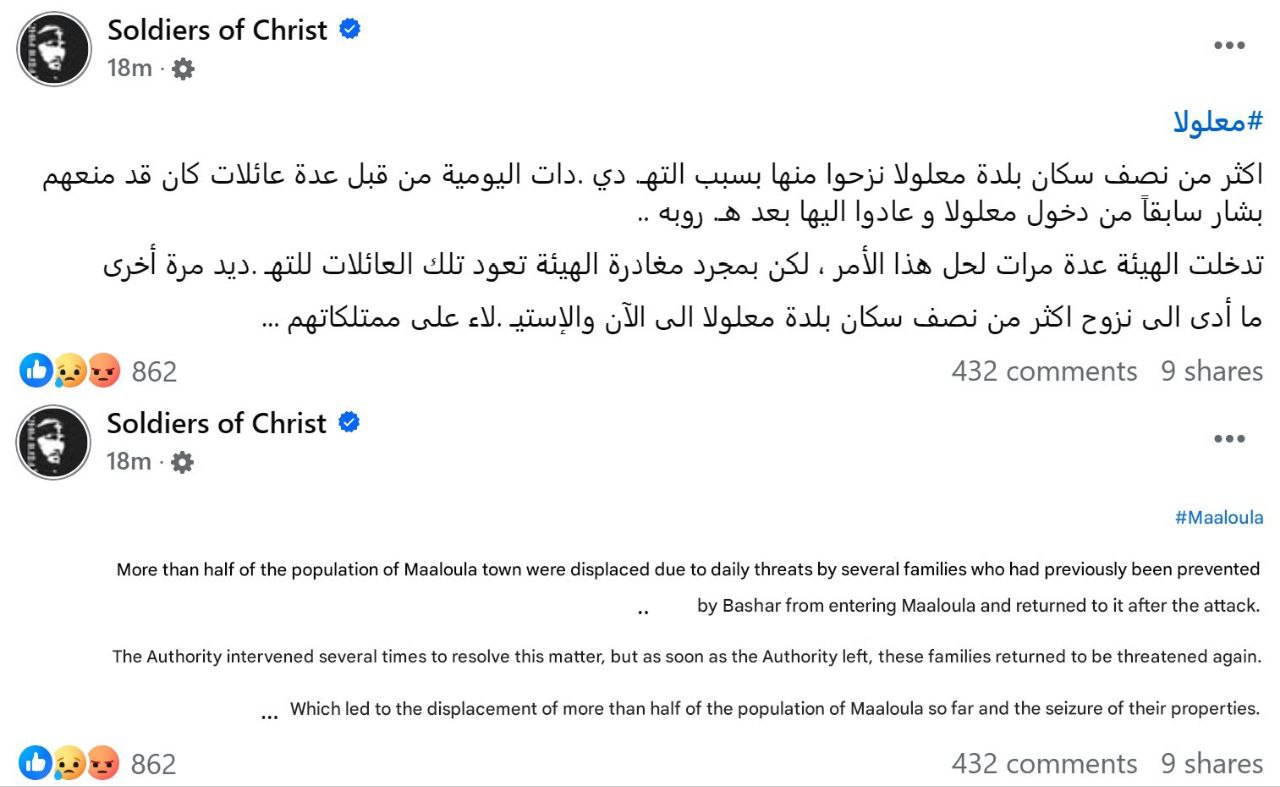Screen dimensions: 1280x787
Task: Open the first post's three-dot options menu
Action: (1229, 46)
